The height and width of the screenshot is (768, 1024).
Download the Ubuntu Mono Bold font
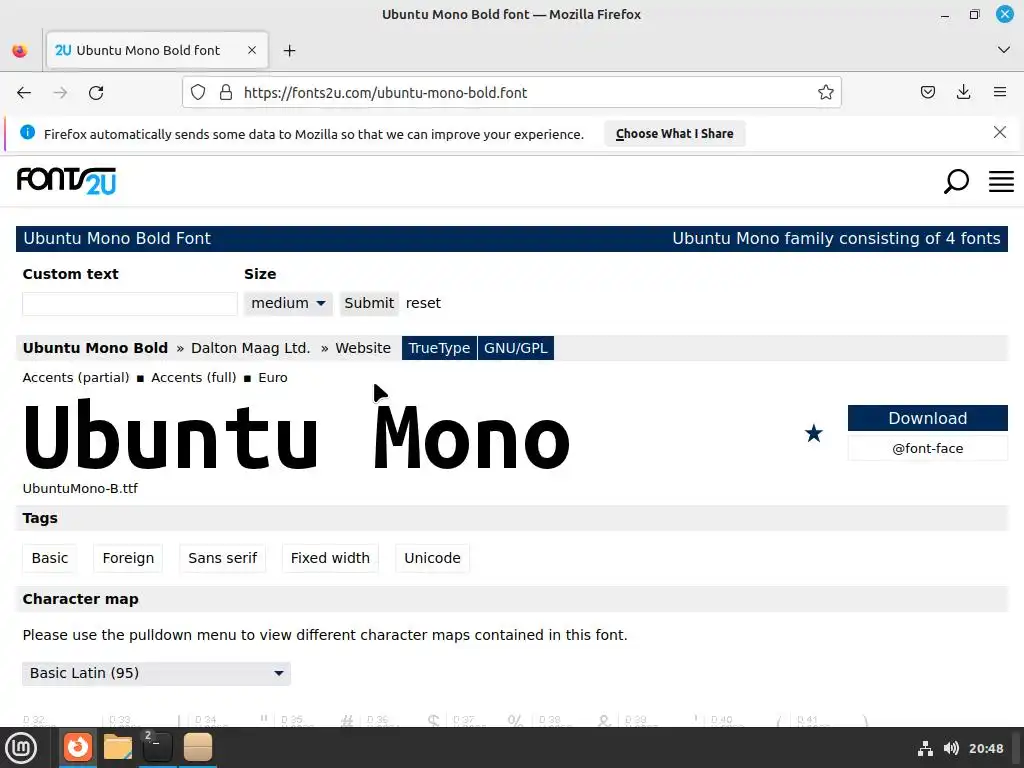(927, 418)
